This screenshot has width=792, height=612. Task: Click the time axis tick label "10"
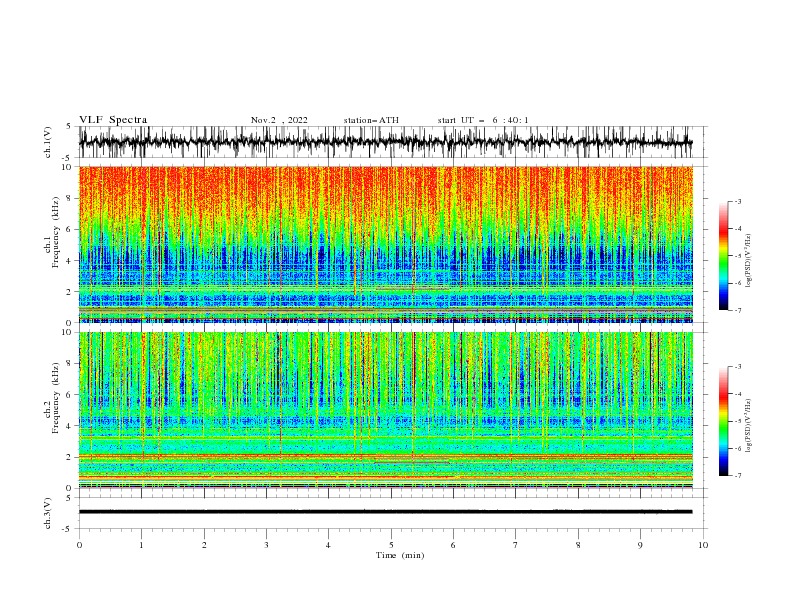[703, 545]
